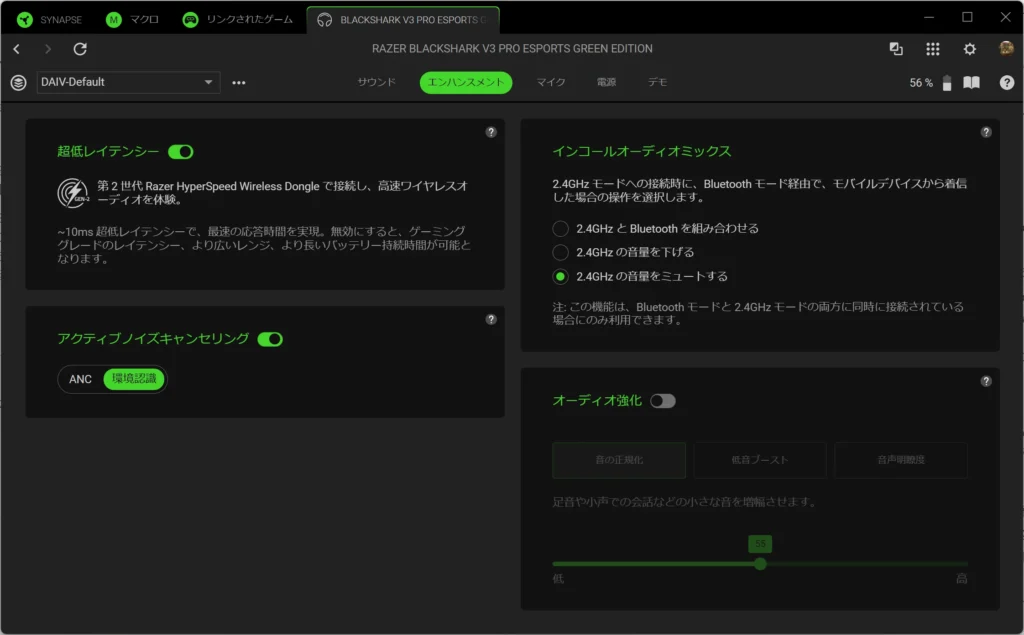The image size is (1024, 635).
Task: Click the help icon in the オーディオ強化 panel
Action: point(986,381)
